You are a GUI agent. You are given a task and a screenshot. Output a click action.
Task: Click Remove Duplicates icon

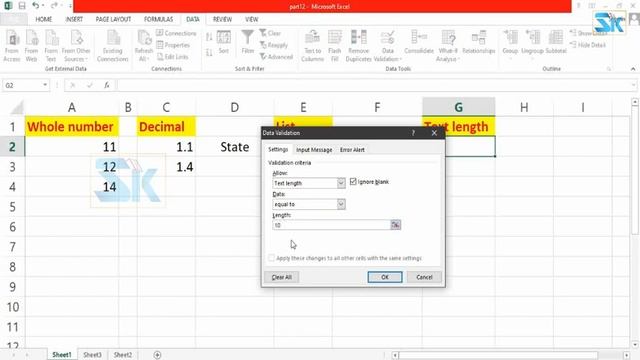click(359, 46)
